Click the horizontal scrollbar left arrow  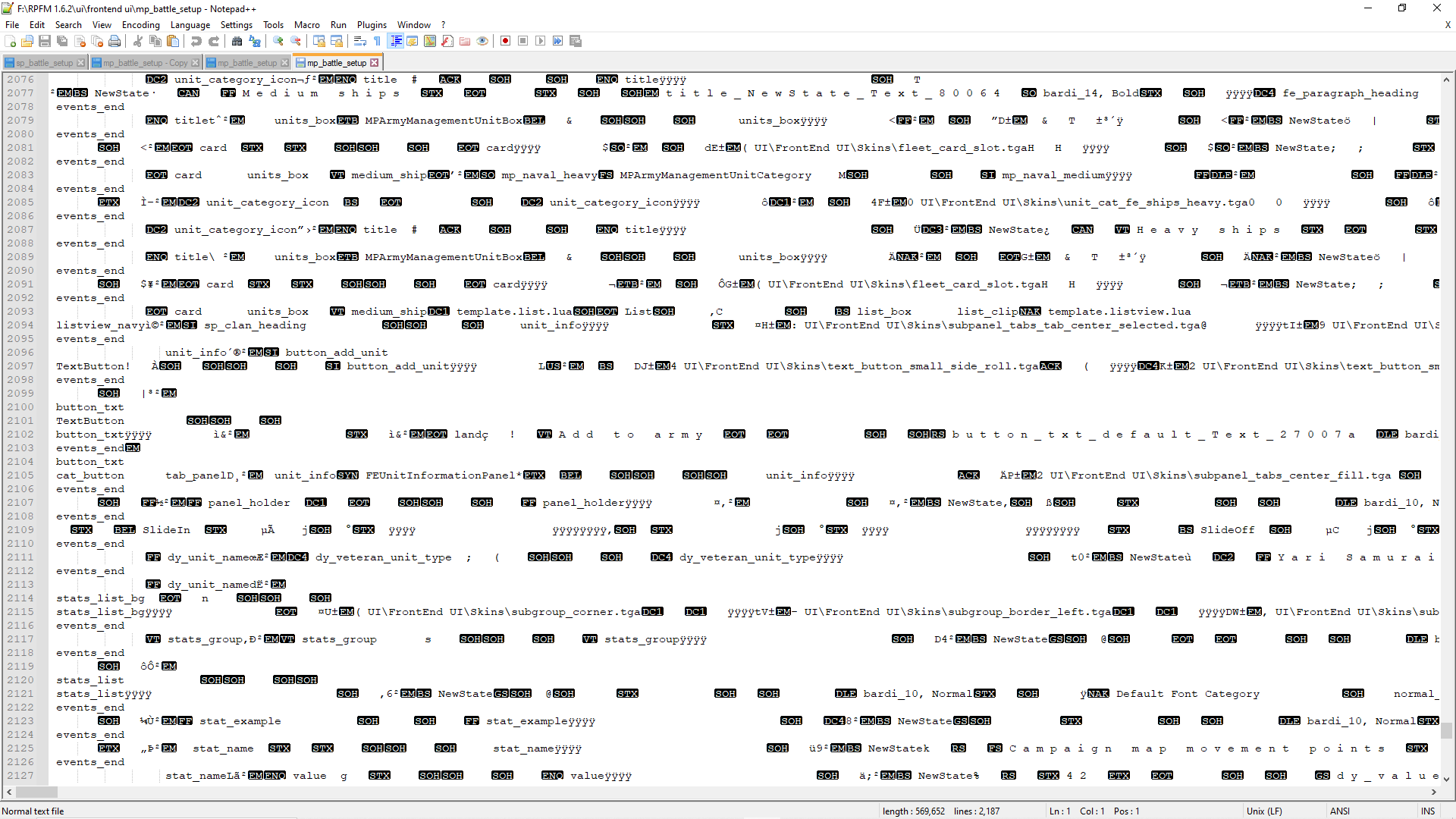(9, 792)
